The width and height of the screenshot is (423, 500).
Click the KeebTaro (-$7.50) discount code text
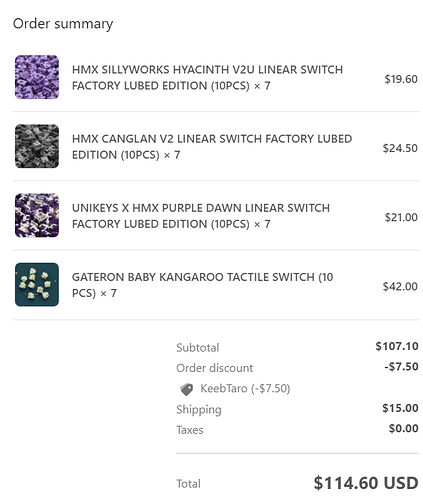click(245, 389)
